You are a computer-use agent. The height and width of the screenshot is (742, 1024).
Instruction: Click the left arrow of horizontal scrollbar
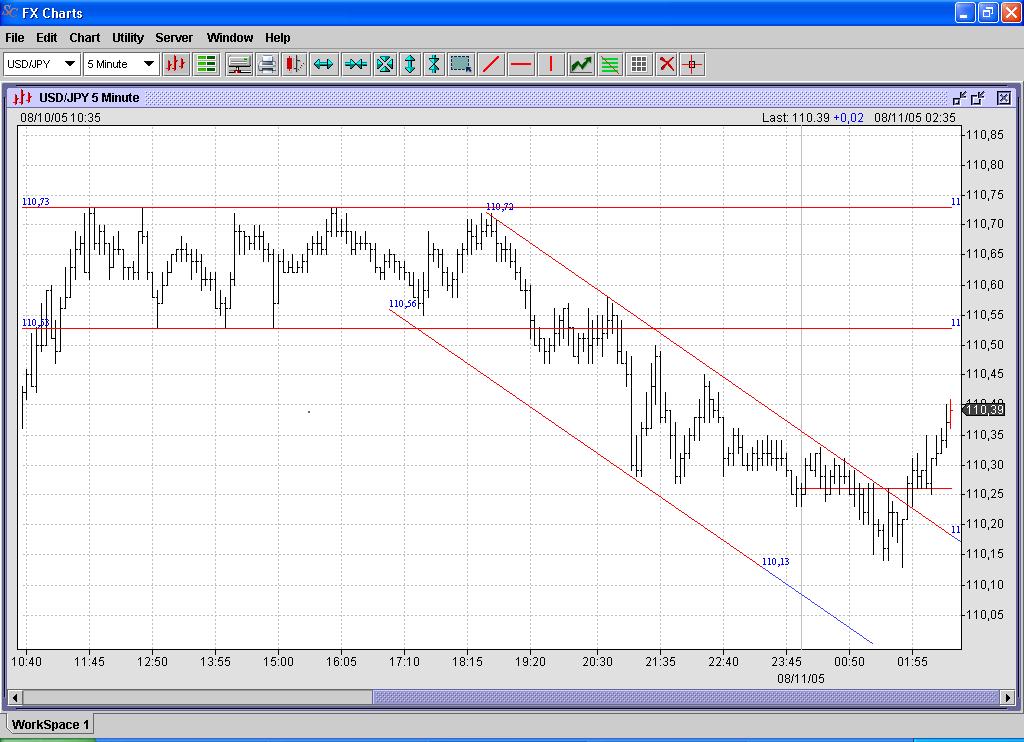point(14,698)
